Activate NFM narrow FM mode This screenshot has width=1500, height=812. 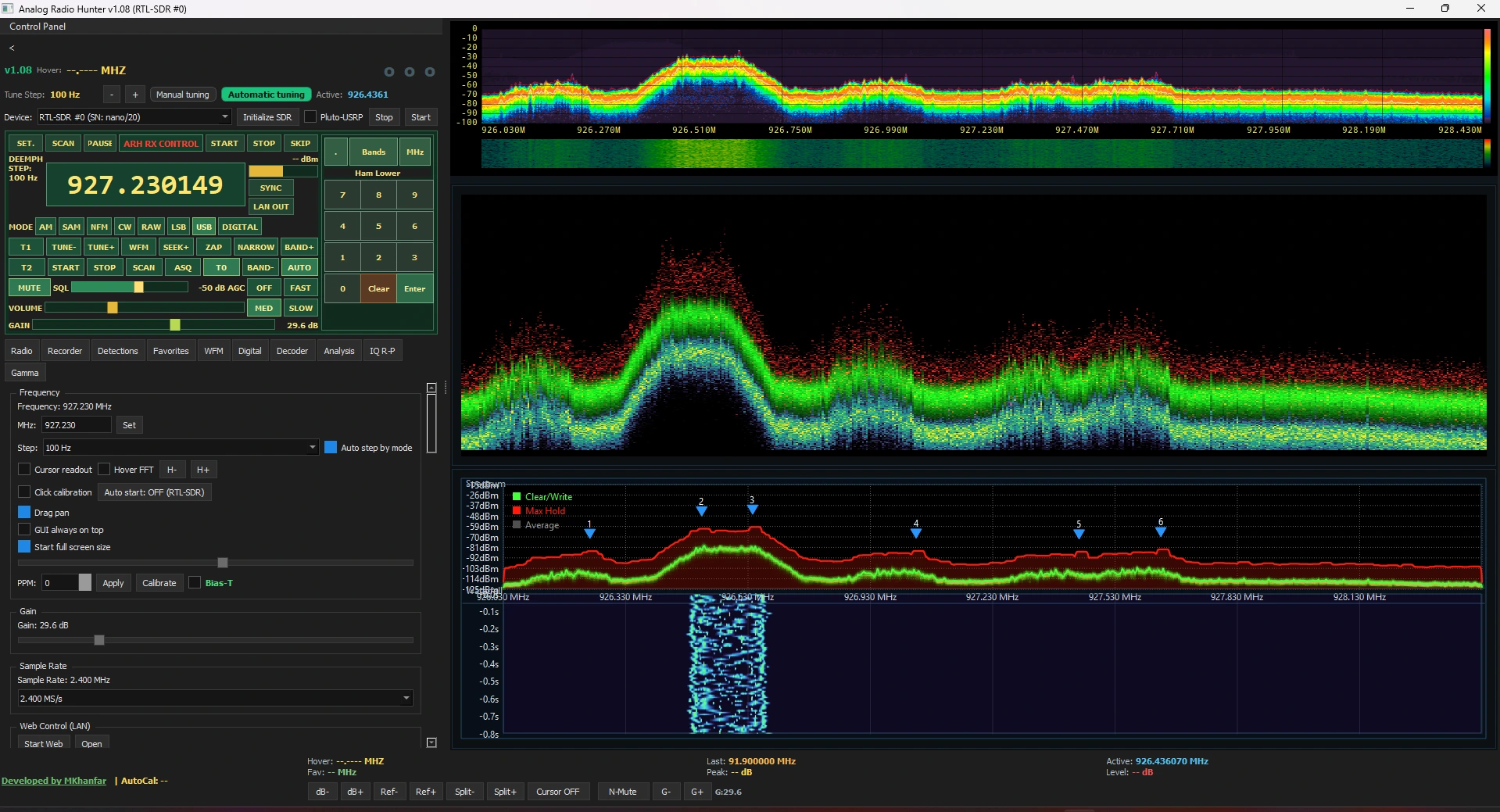click(99, 227)
